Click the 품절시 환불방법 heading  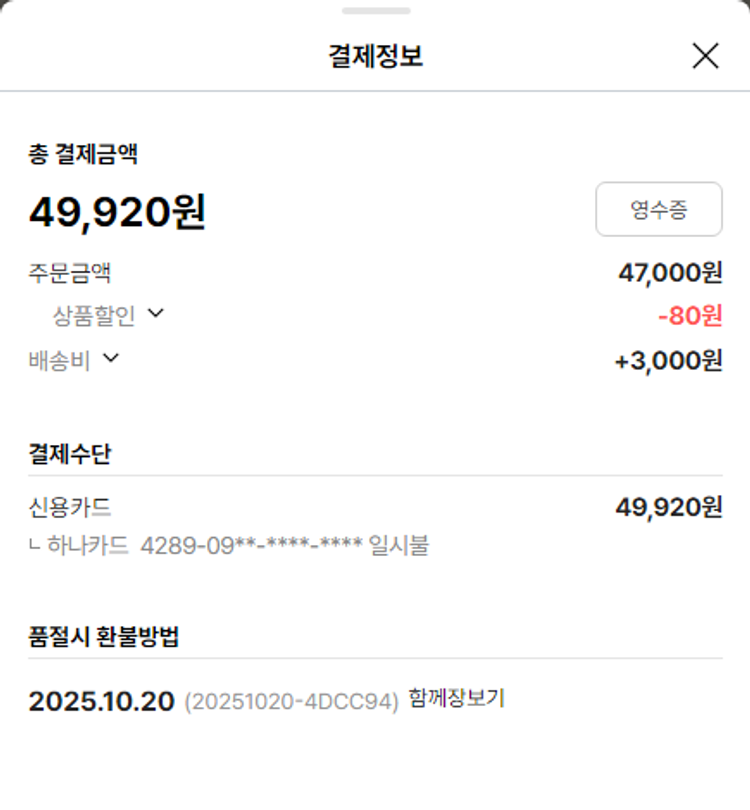(104, 636)
